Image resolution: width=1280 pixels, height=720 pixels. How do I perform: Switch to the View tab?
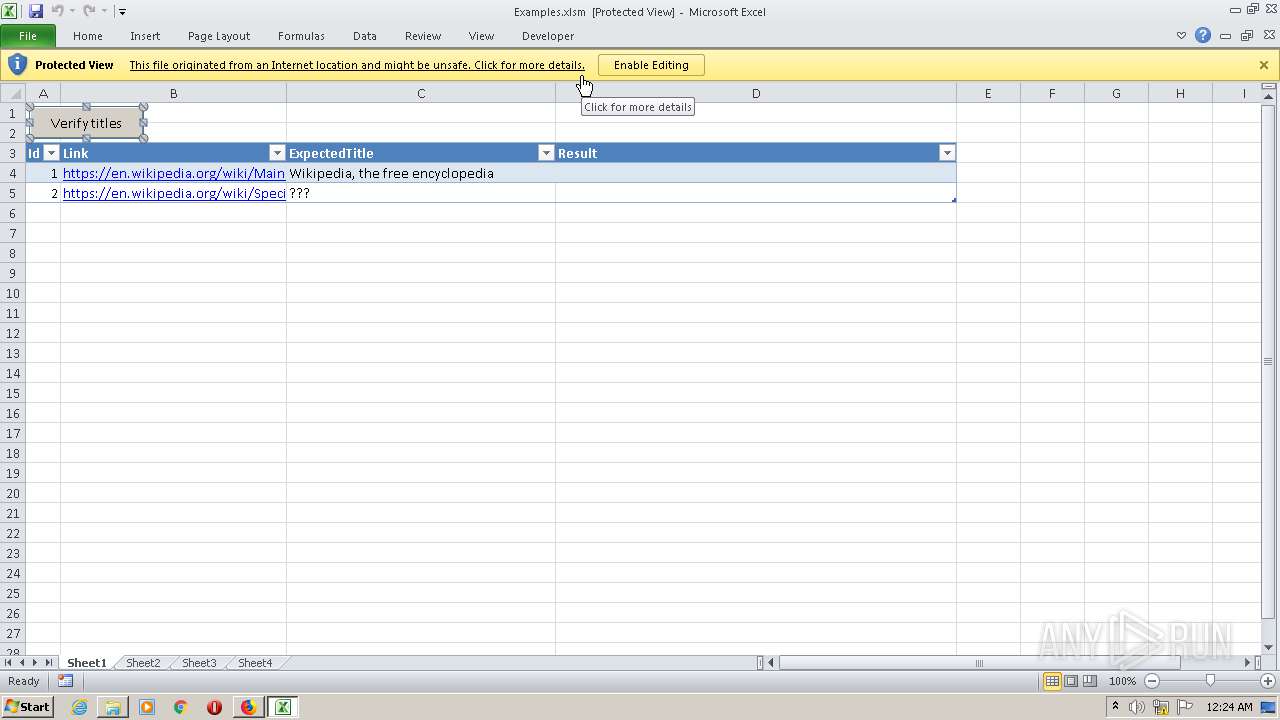click(482, 36)
